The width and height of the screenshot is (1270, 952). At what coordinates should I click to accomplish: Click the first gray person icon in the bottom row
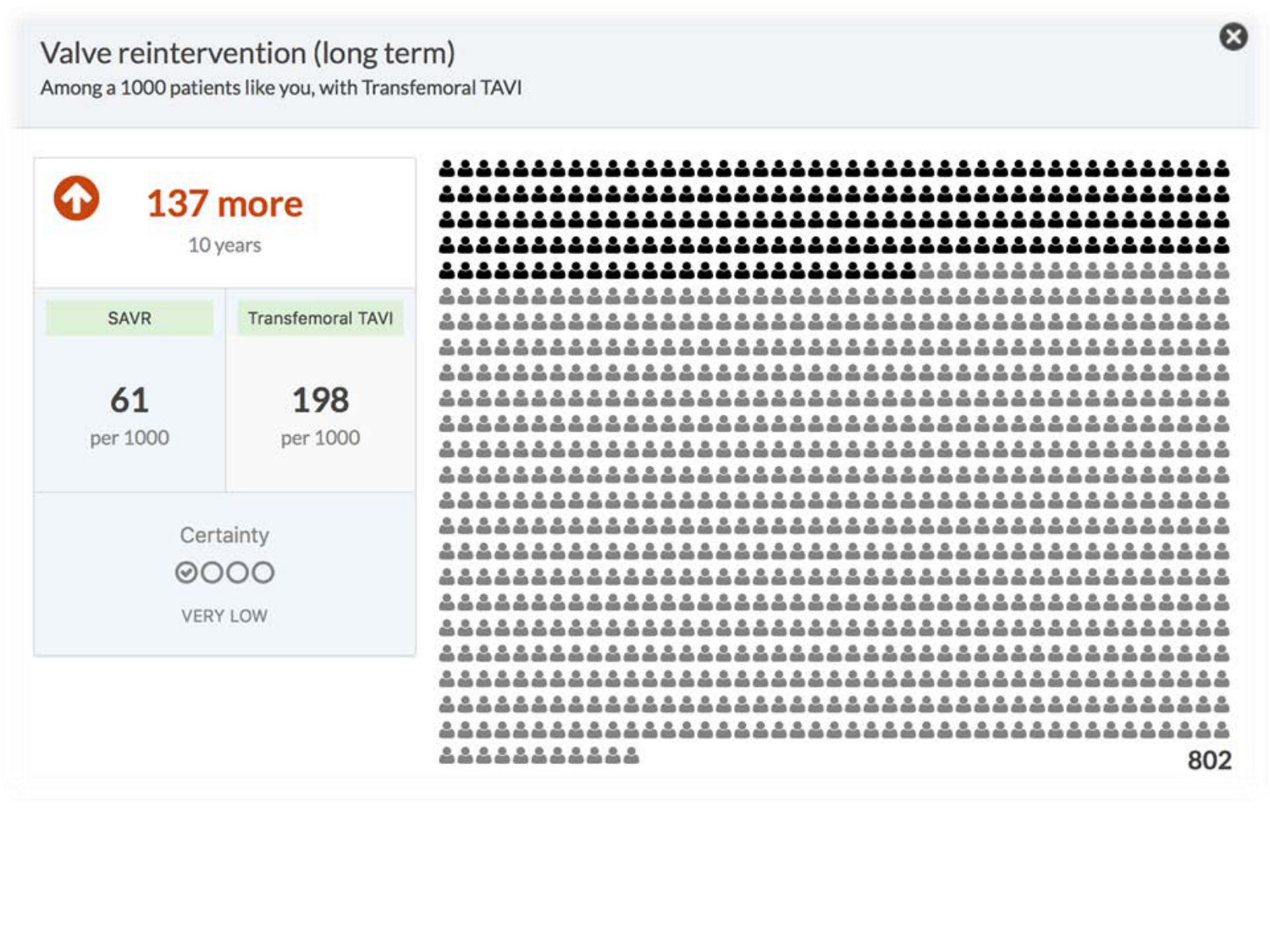(x=447, y=756)
